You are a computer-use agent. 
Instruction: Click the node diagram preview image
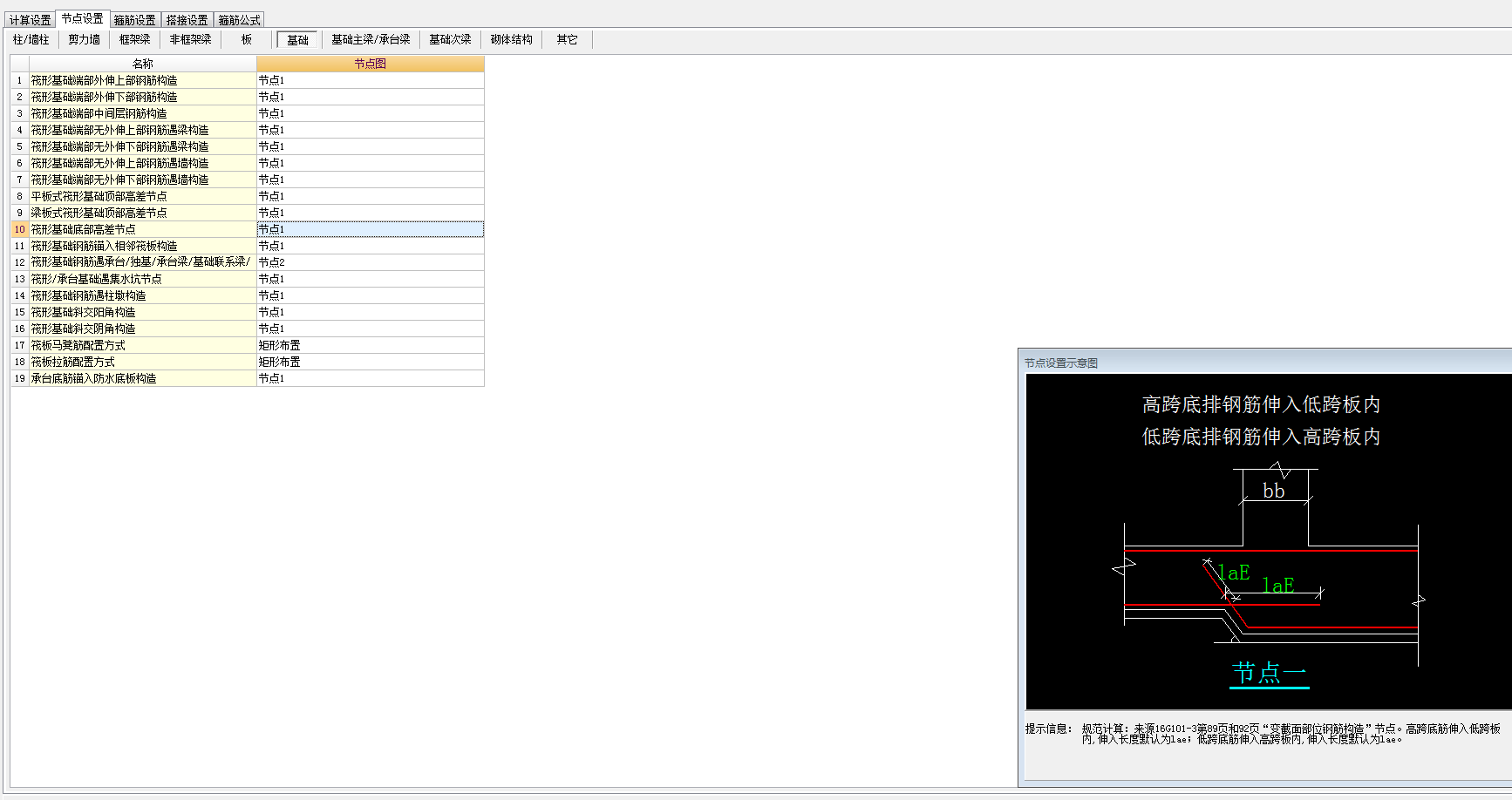point(1269,541)
